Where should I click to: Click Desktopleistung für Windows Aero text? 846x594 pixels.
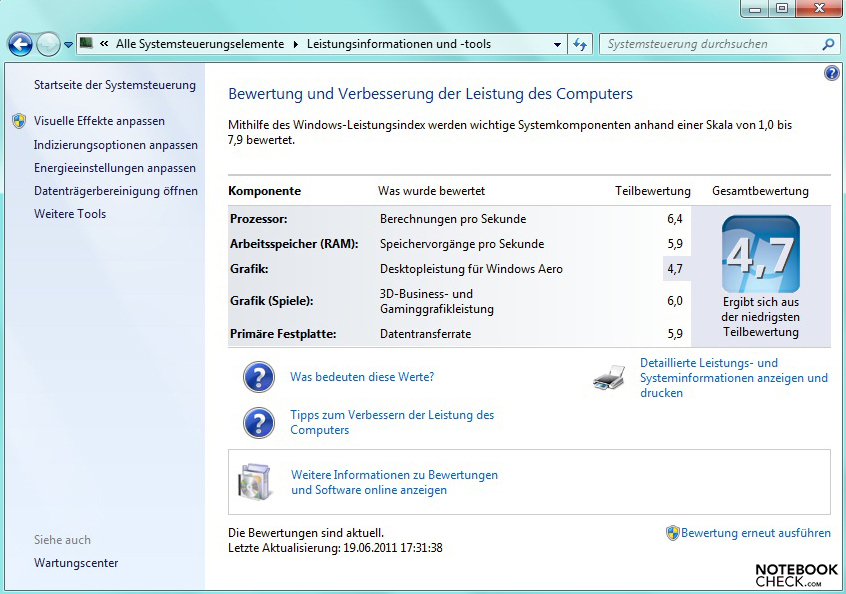pyautogui.click(x=471, y=269)
